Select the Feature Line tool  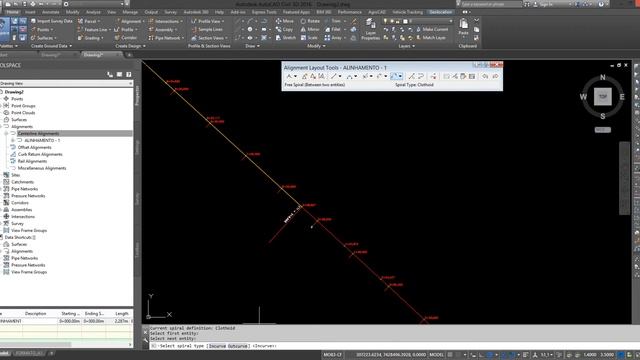click(94, 29)
